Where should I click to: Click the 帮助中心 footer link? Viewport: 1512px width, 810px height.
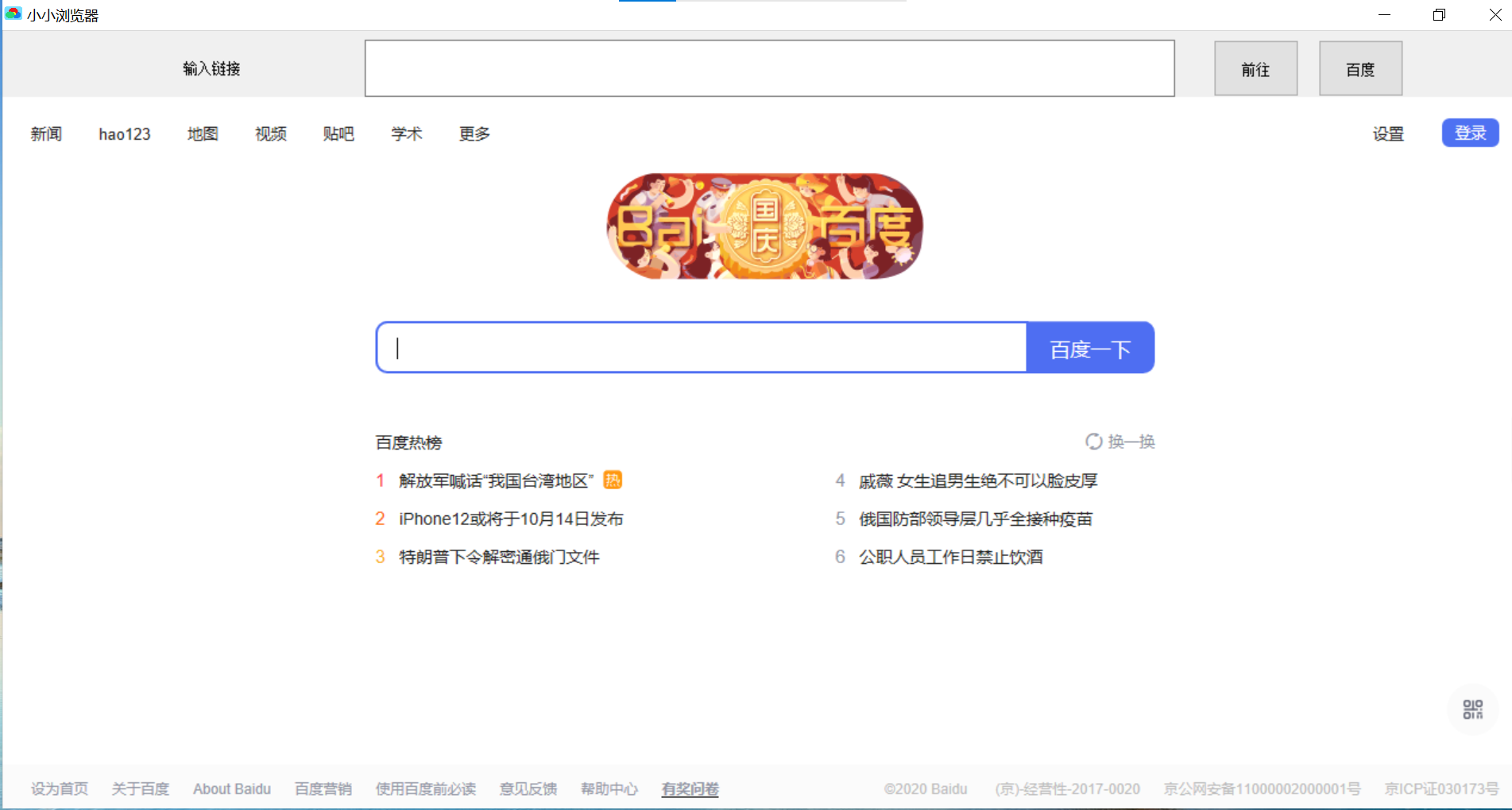[x=609, y=789]
